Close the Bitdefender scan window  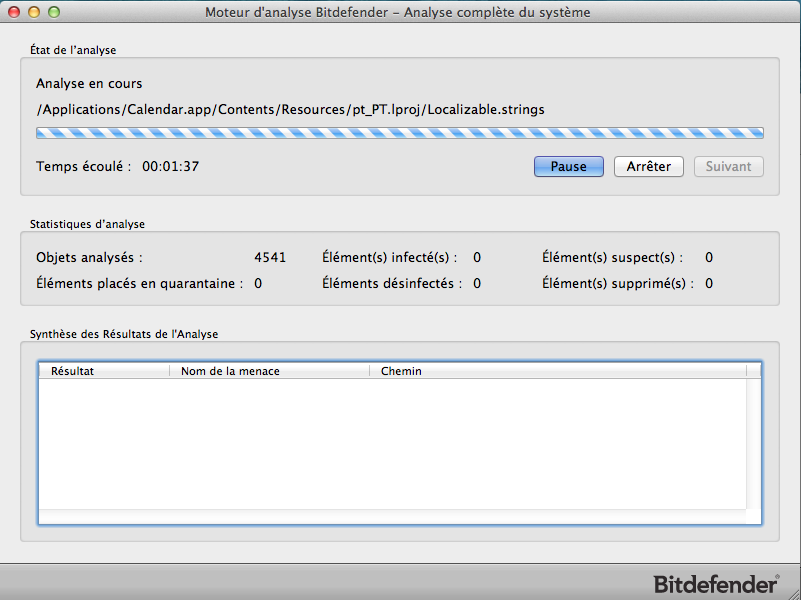pos(14,12)
